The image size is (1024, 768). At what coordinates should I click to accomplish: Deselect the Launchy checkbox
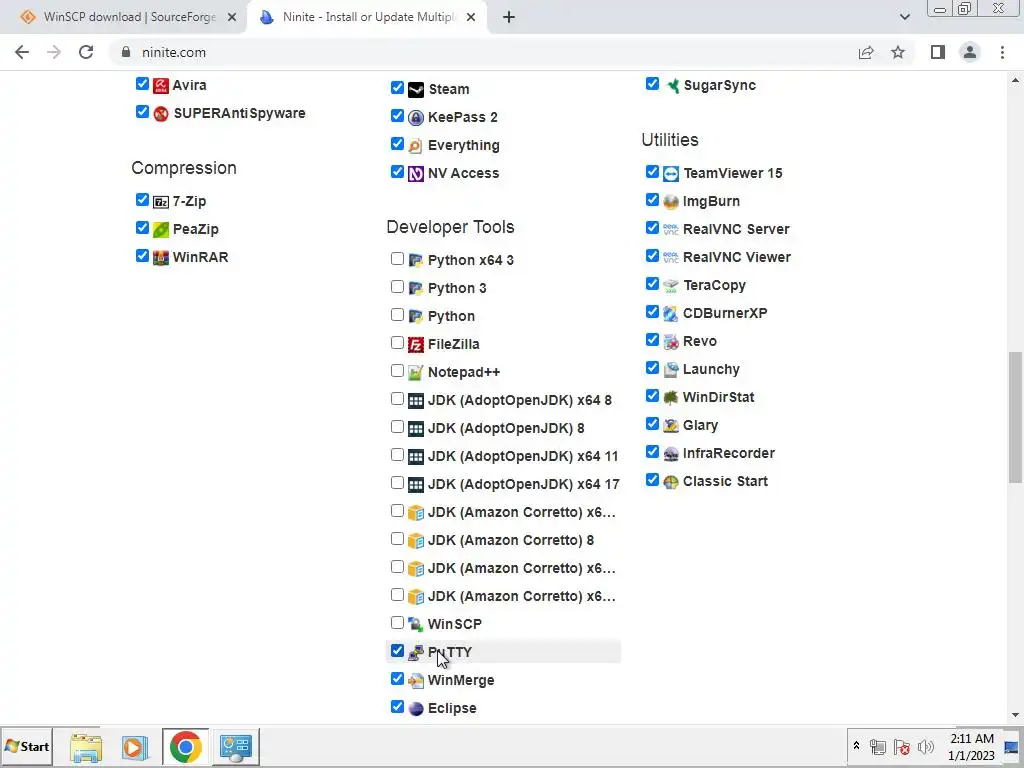click(x=652, y=368)
